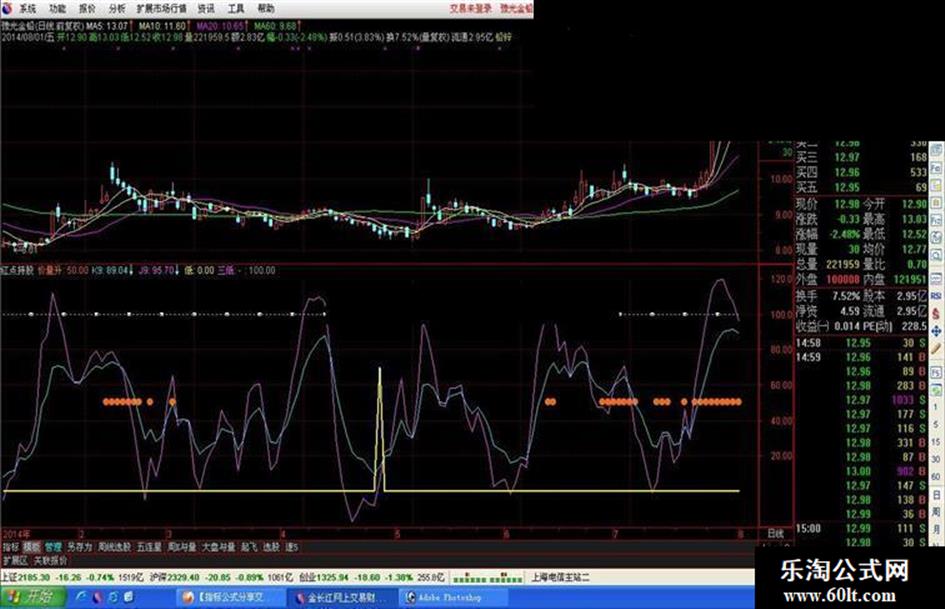
Task: Click the red dollar sign icon
Action: click(x=936, y=314)
